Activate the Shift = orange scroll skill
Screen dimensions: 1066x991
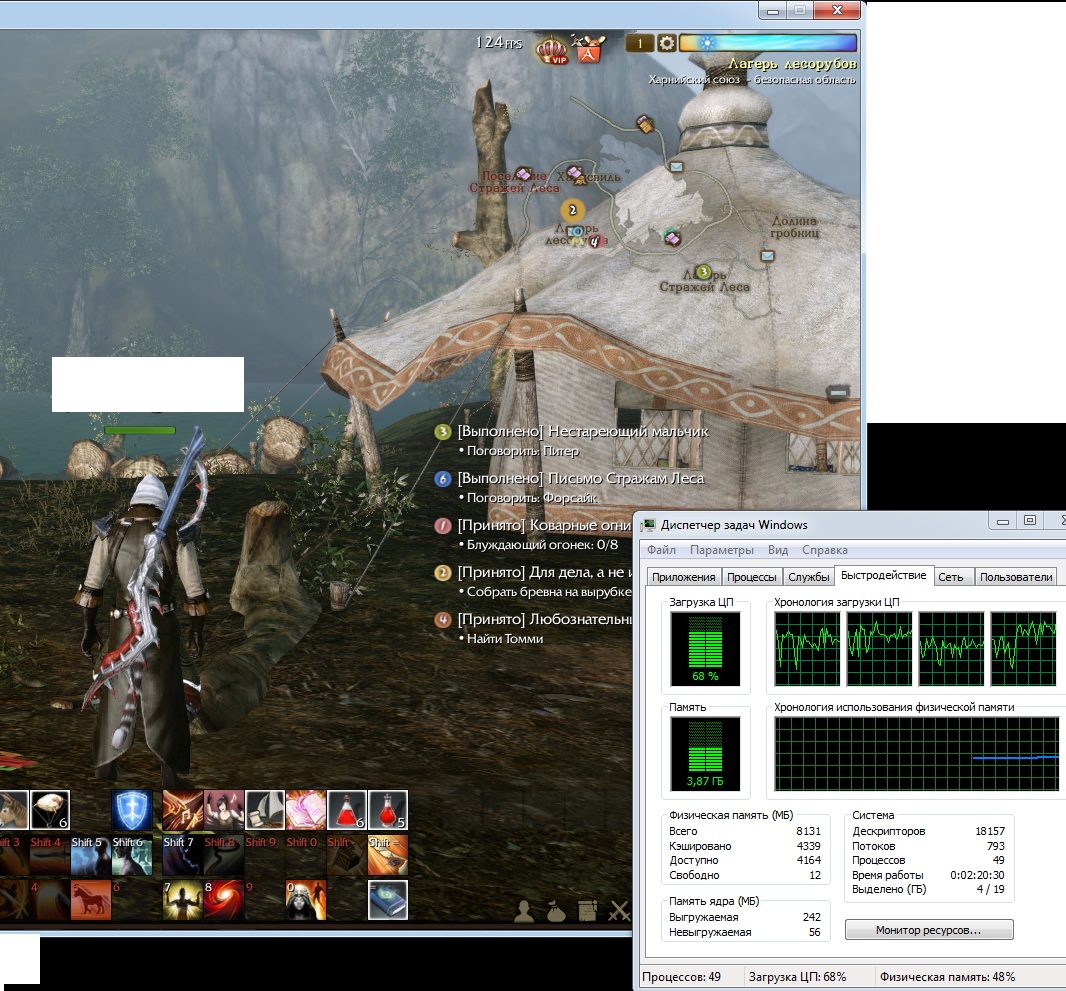click(388, 855)
